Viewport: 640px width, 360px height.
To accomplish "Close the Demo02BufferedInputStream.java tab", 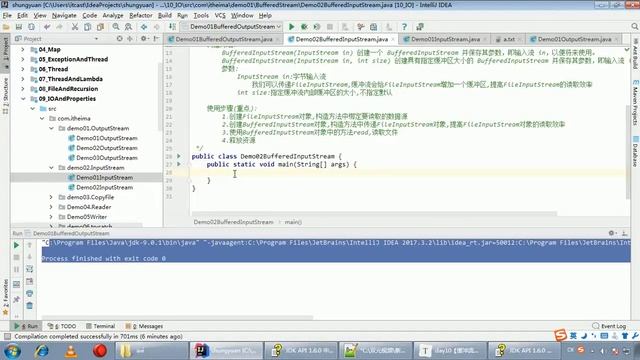I will (393, 40).
